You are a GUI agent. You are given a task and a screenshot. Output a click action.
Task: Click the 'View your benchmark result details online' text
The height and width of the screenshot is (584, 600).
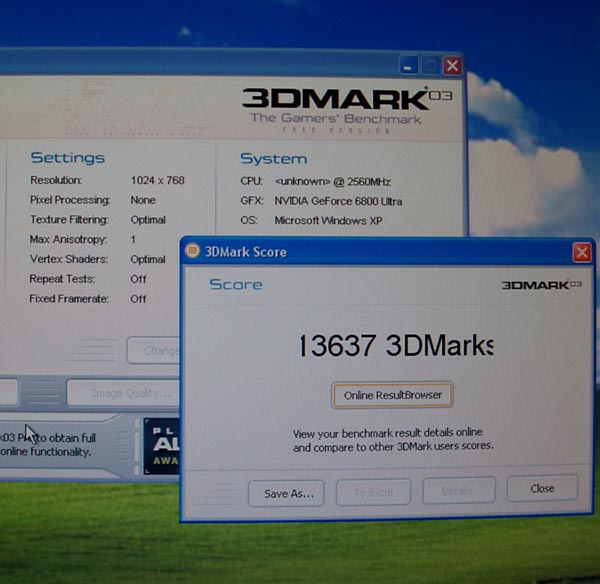(388, 433)
